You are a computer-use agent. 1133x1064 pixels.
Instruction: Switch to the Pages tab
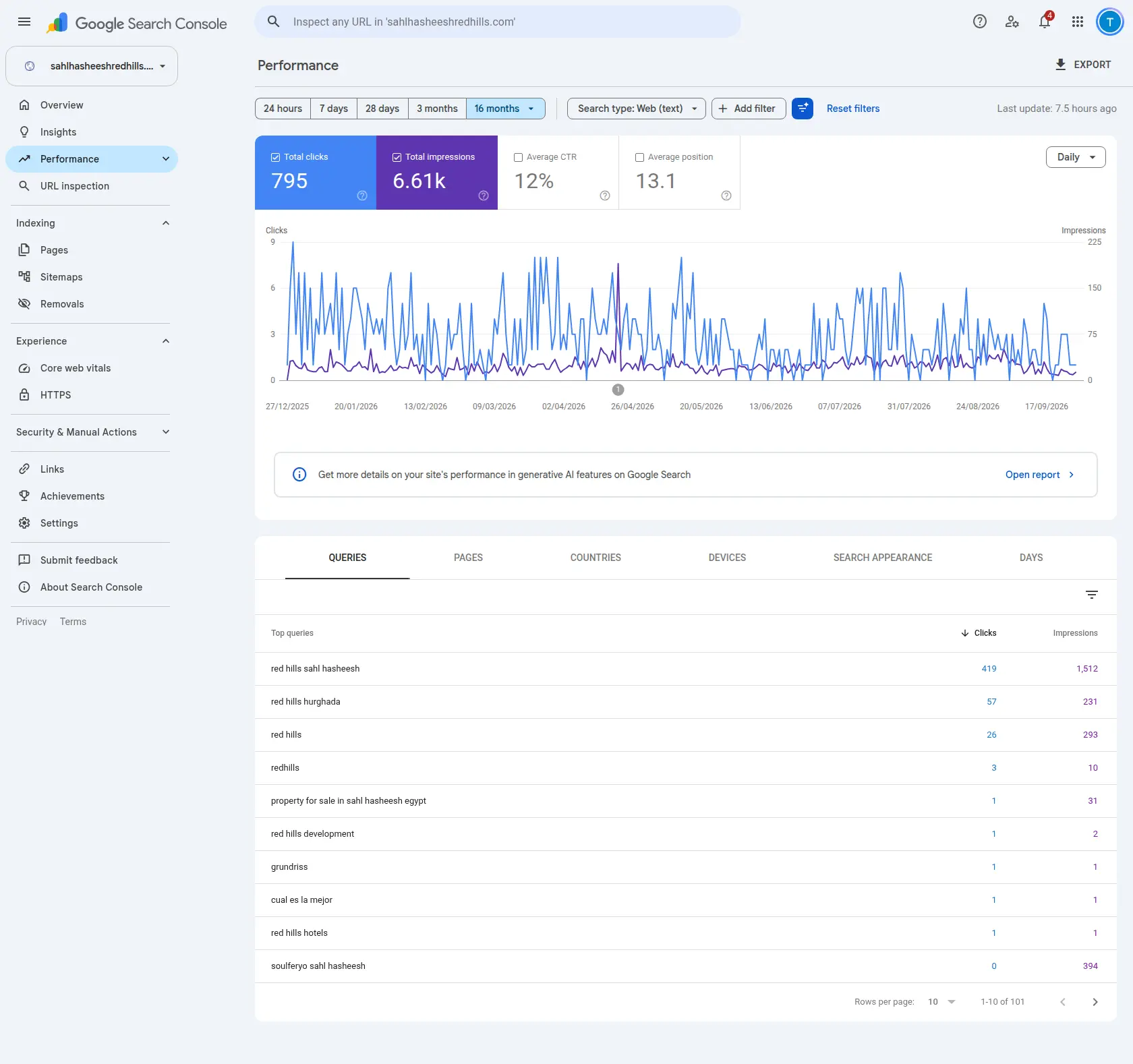(468, 558)
